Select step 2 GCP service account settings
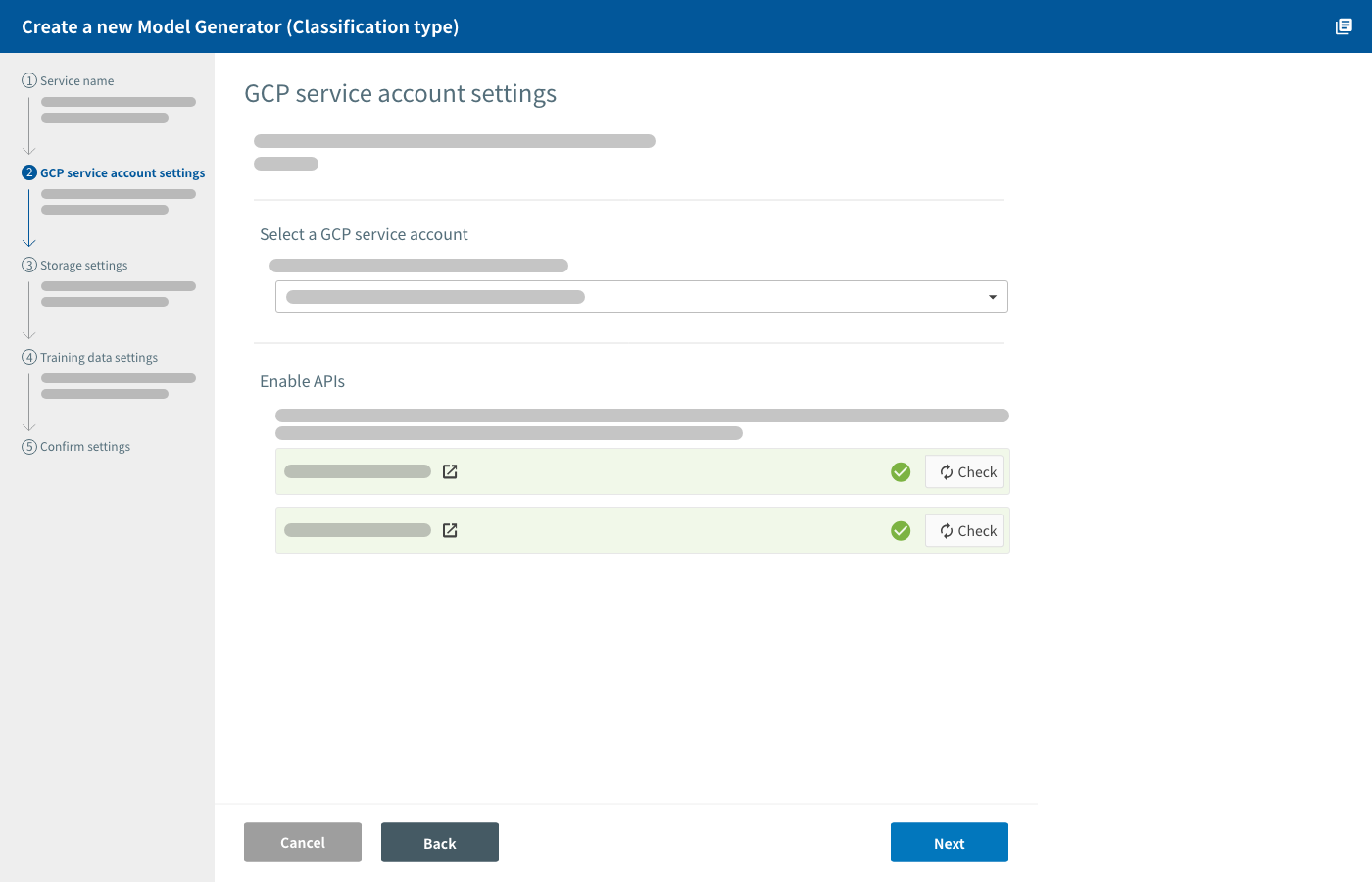The width and height of the screenshot is (1372, 882). click(114, 172)
